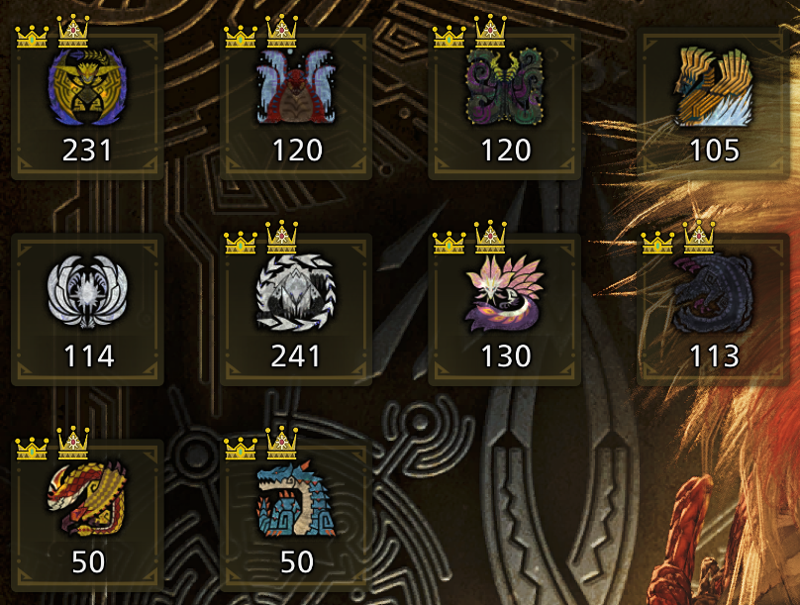
Task: Click the hunt count 241
Action: 296,356
